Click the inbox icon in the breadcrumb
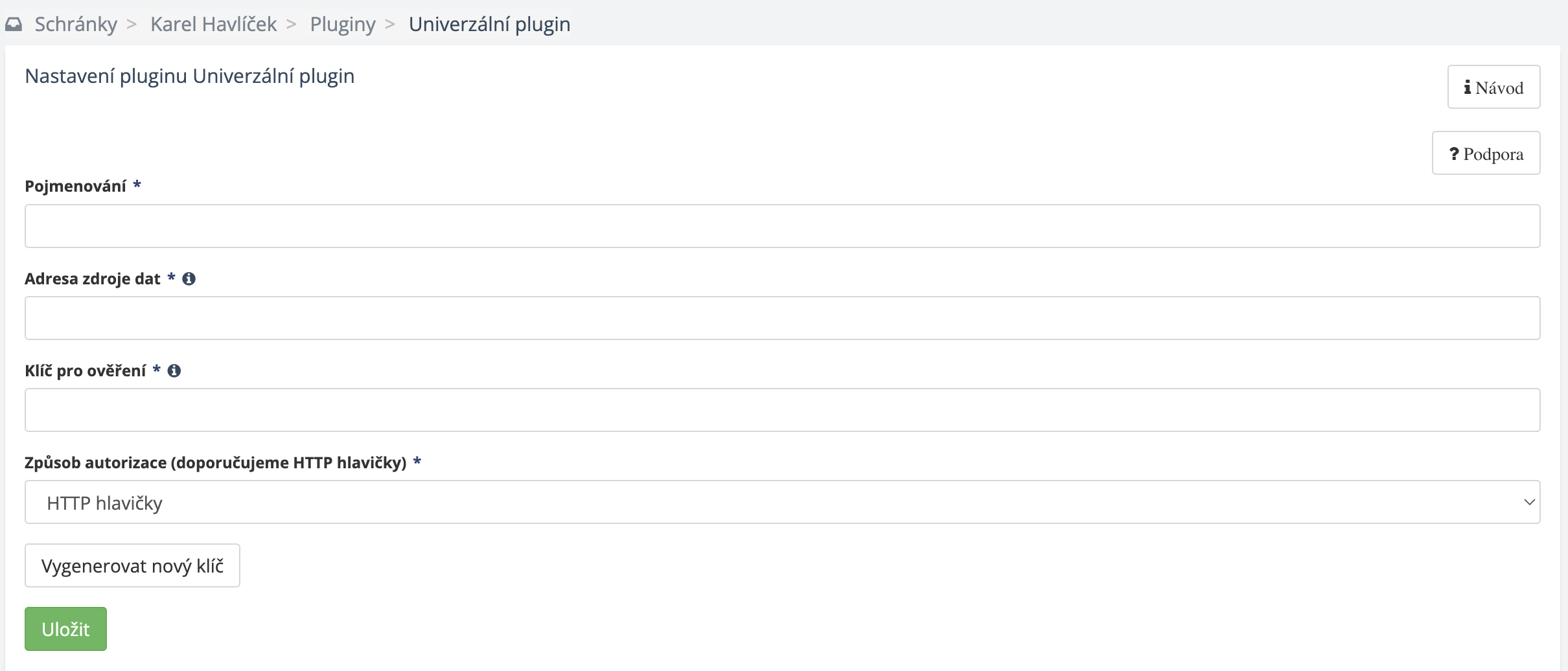The height and width of the screenshot is (671, 1568). coord(14,25)
